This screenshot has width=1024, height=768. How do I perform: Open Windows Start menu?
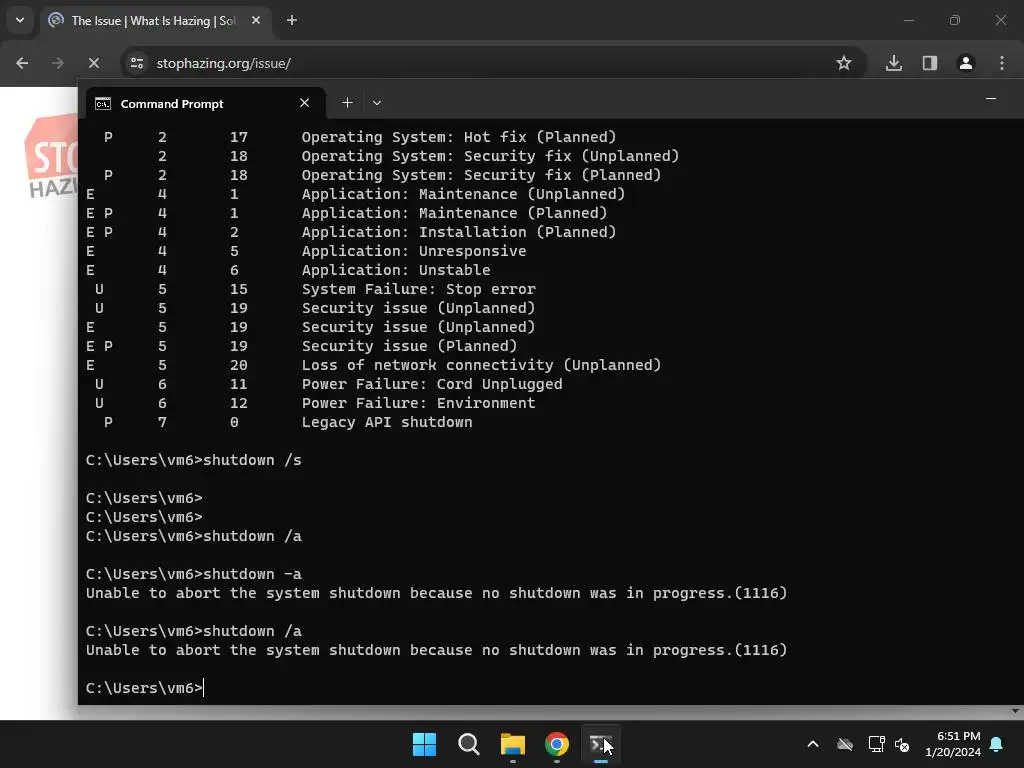424,744
